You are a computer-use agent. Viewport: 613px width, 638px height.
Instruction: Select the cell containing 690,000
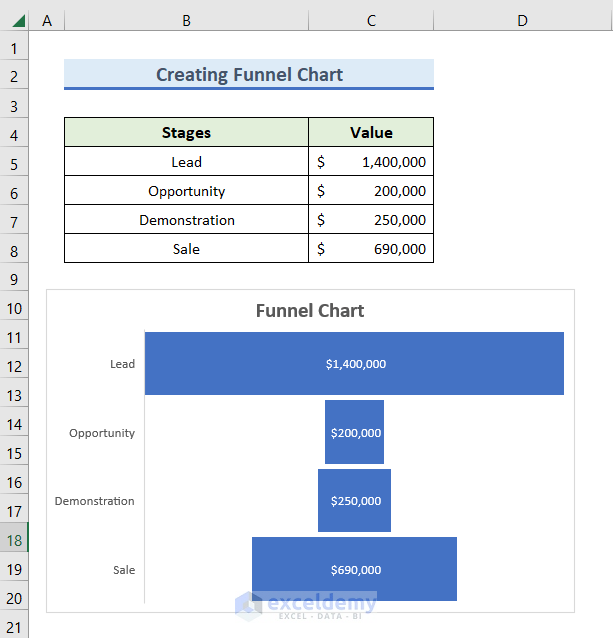point(371,249)
